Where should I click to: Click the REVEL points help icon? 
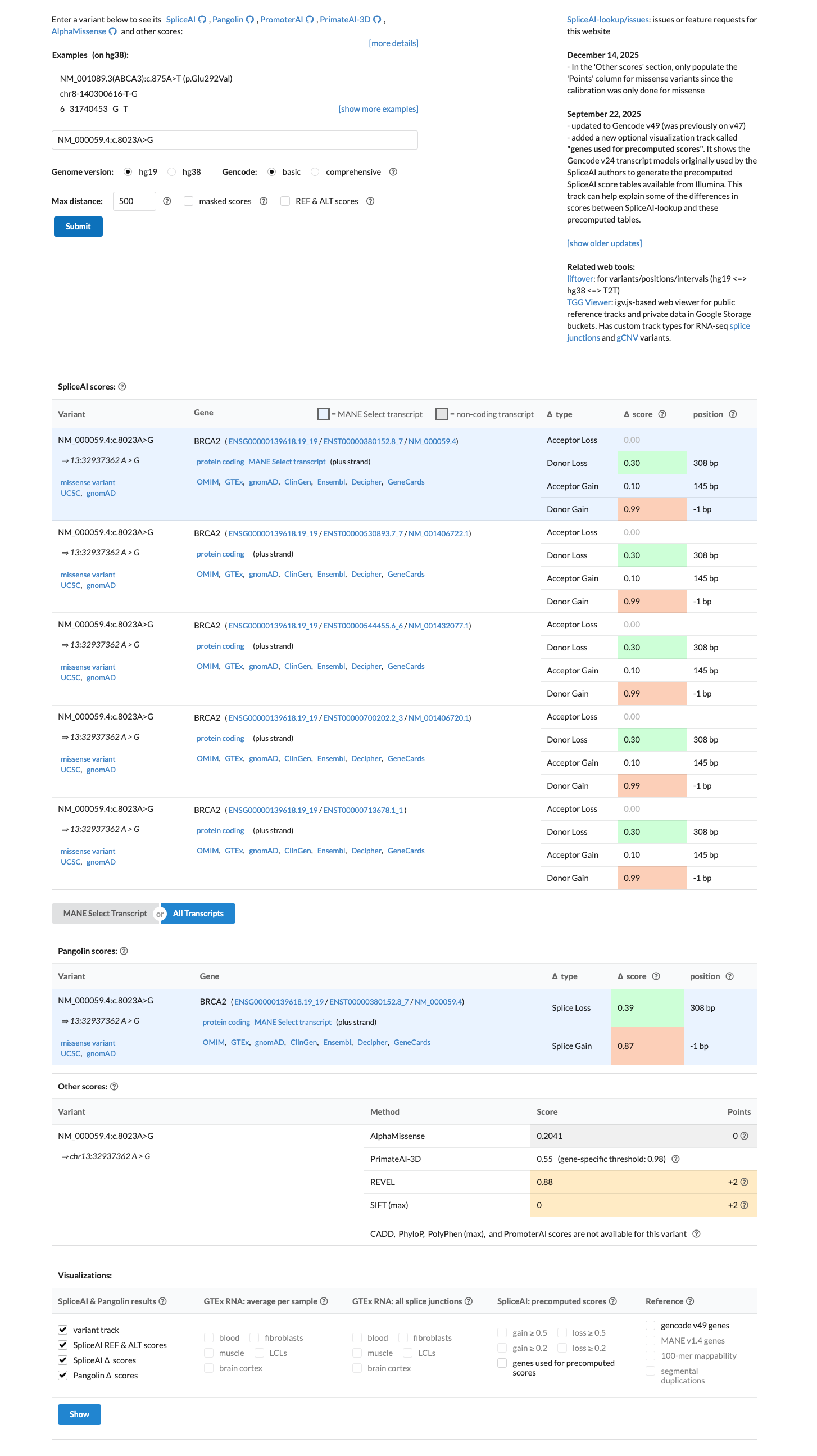point(745,1182)
